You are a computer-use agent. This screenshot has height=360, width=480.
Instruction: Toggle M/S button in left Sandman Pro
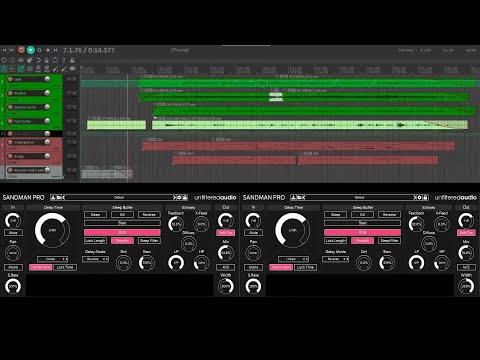(226, 267)
